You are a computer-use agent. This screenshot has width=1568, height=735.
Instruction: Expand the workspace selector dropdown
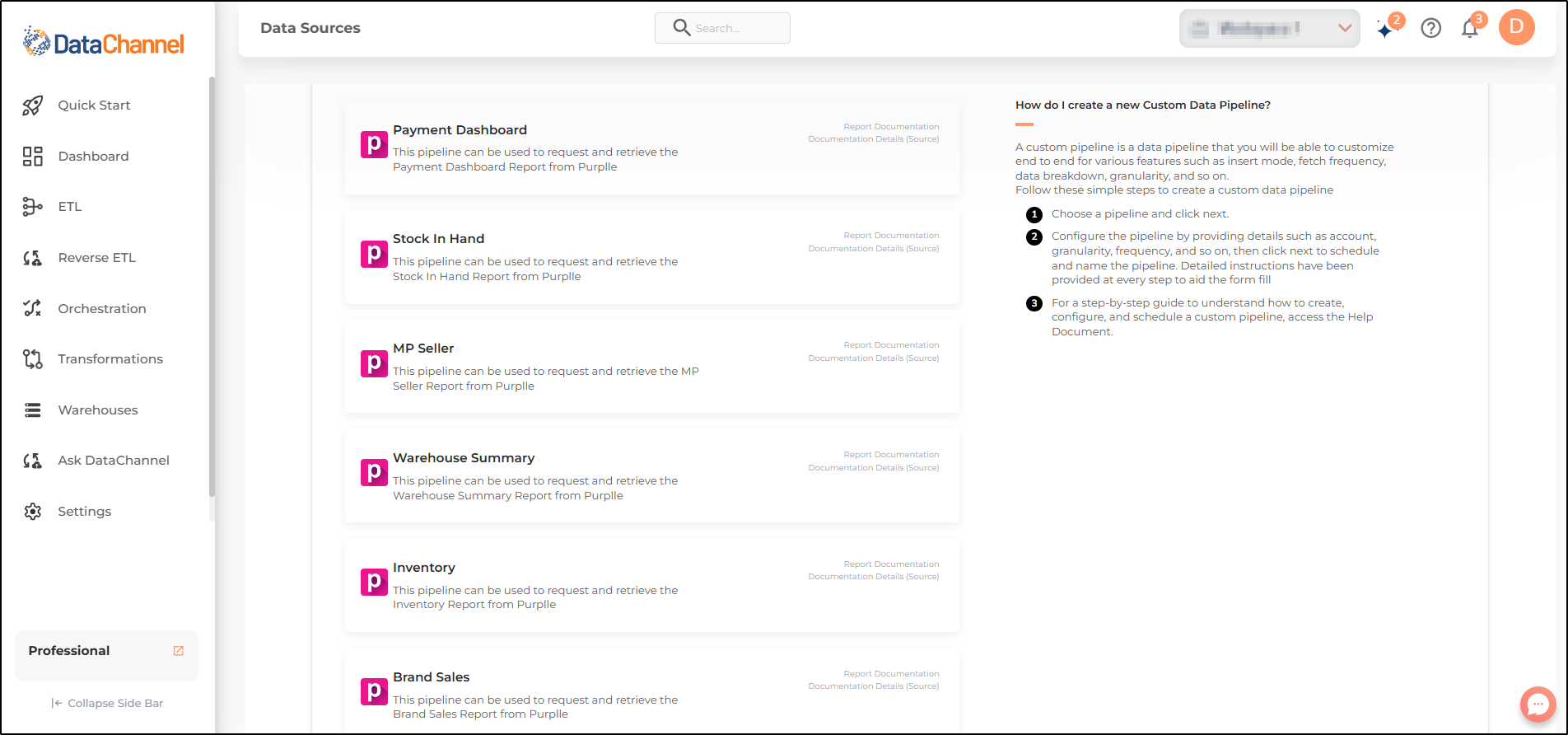click(x=1269, y=28)
